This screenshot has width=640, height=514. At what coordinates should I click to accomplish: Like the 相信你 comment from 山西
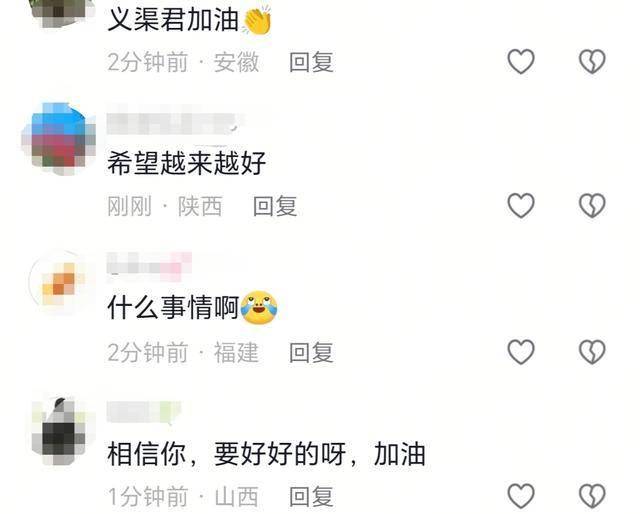521,496
